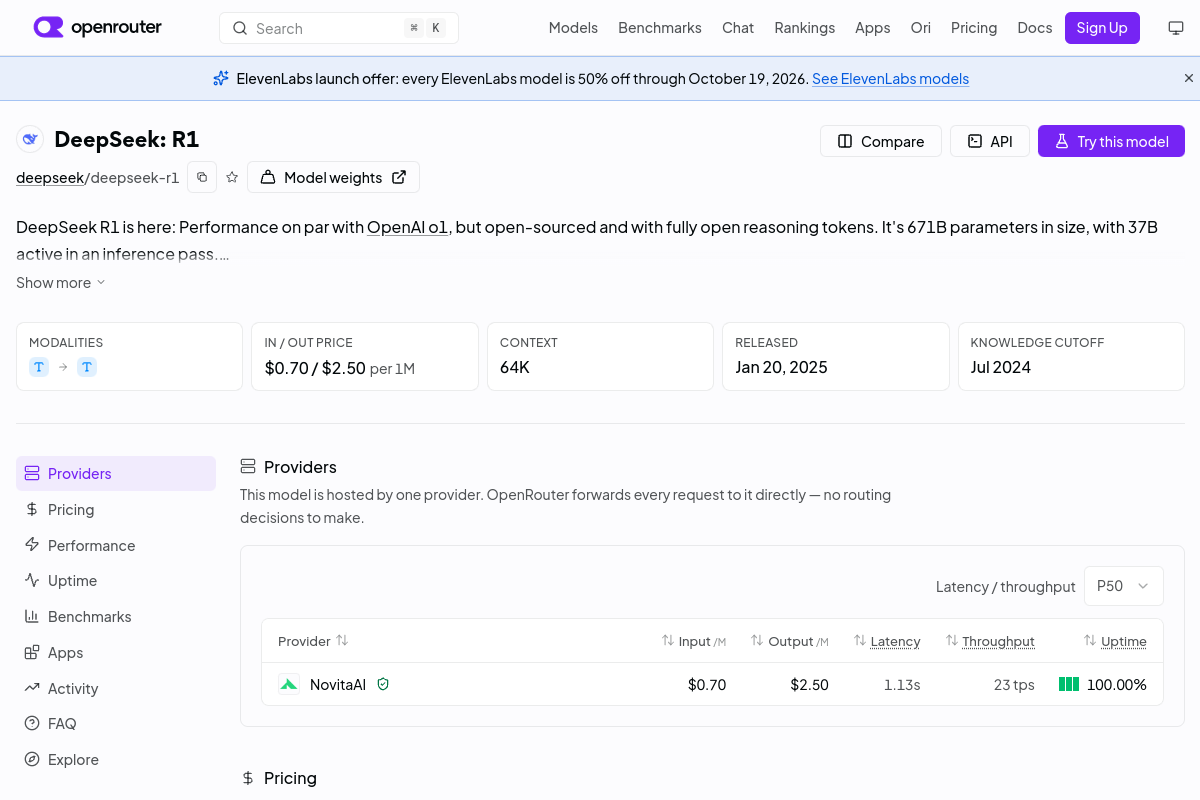1200x800 pixels.
Task: Select Explore in the sidebar
Action: click(116, 760)
